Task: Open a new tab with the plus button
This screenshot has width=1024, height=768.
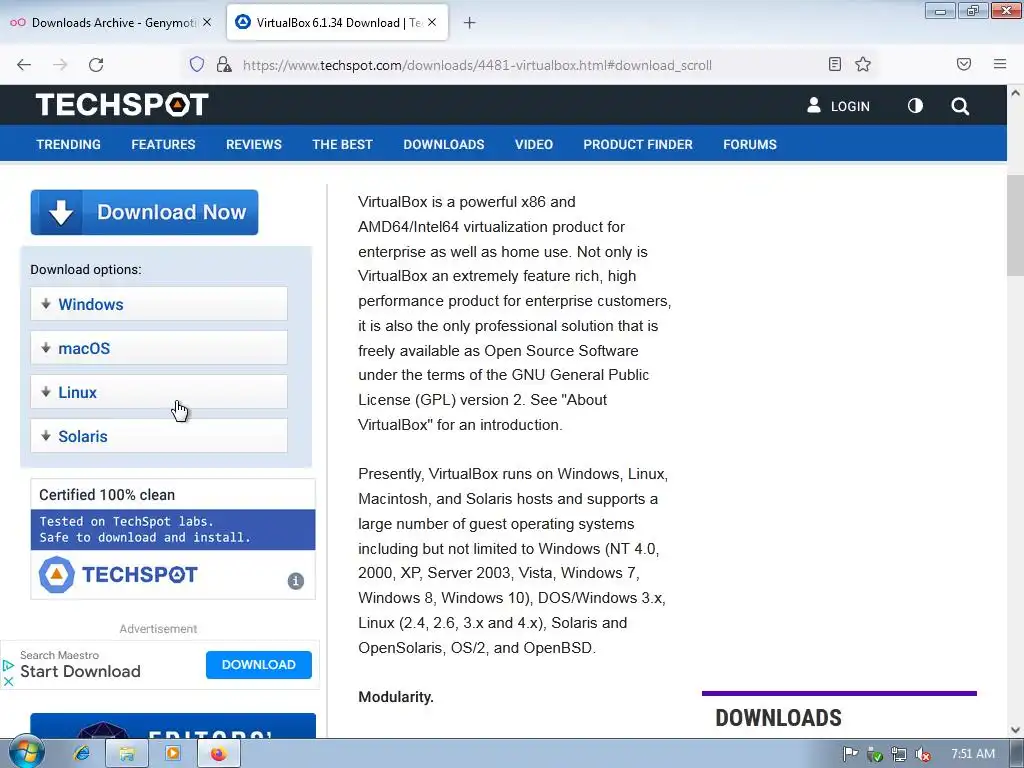Action: 470,23
